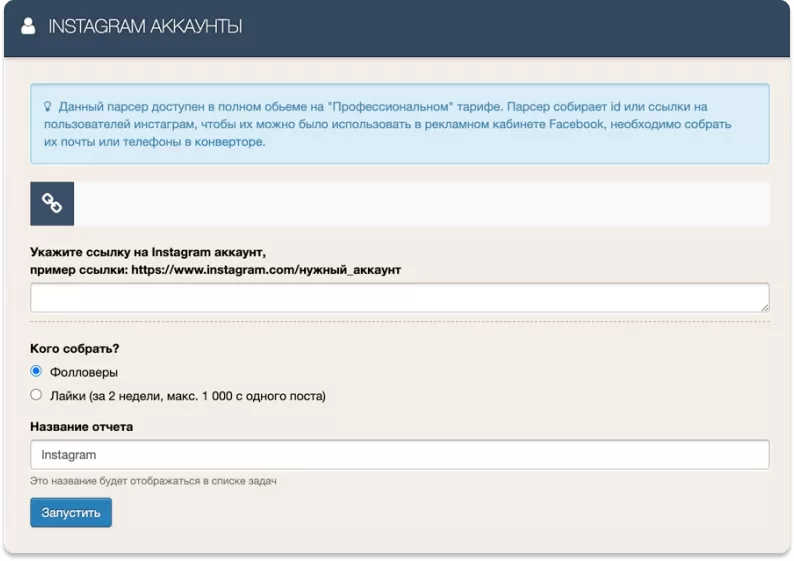
Task: Click the Название отчета label
Action: point(82,427)
